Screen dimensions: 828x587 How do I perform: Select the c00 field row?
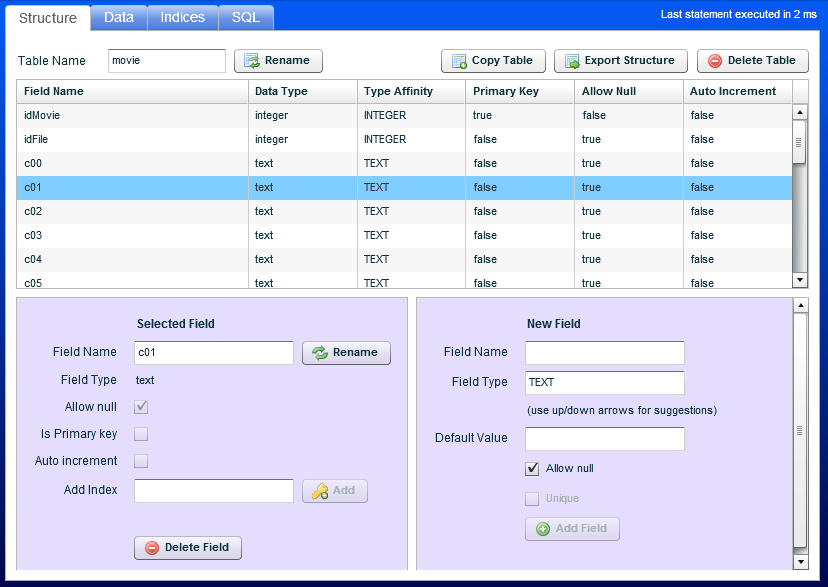(404, 164)
